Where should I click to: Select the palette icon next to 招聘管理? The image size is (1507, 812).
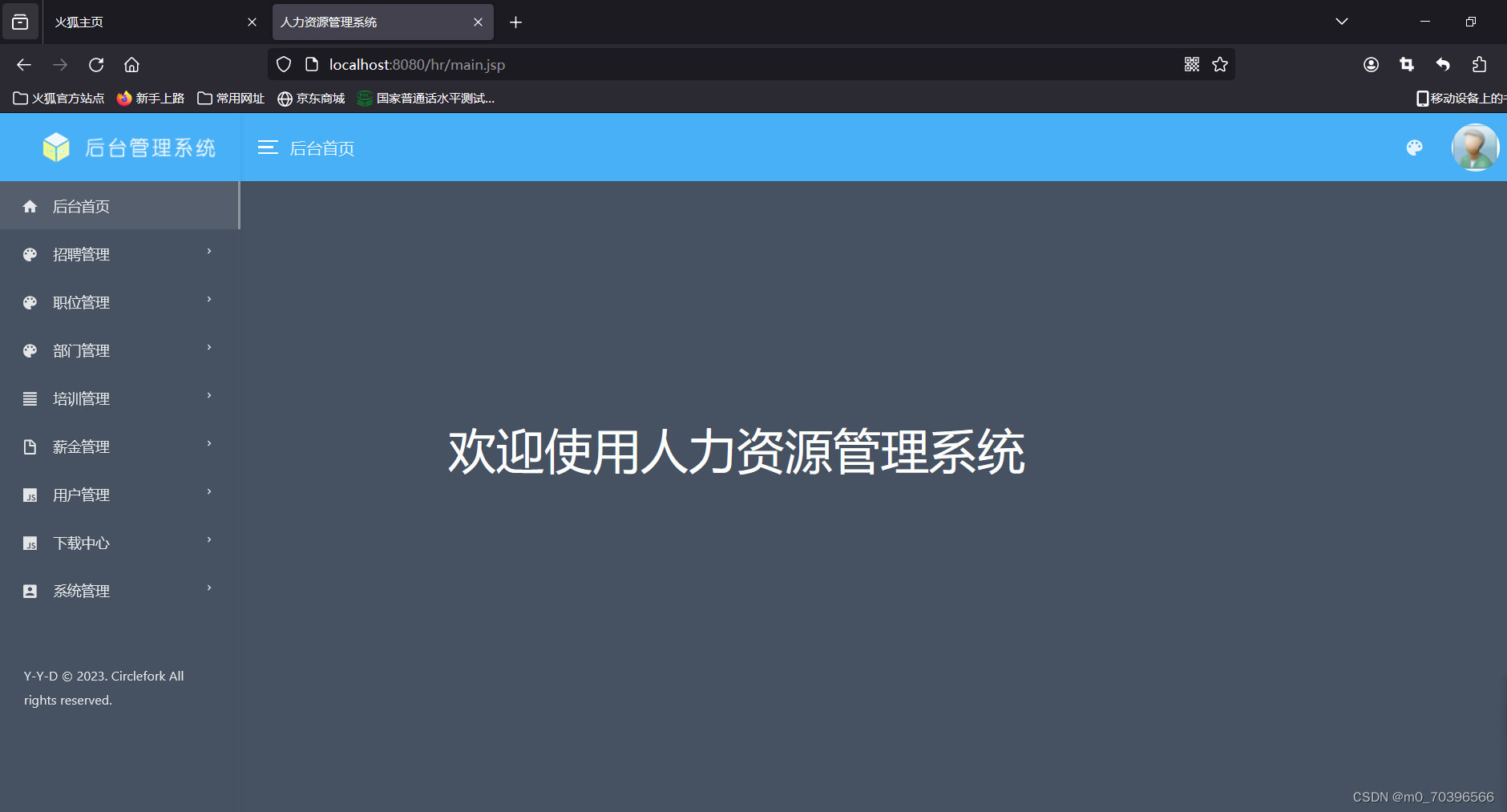[x=30, y=254]
